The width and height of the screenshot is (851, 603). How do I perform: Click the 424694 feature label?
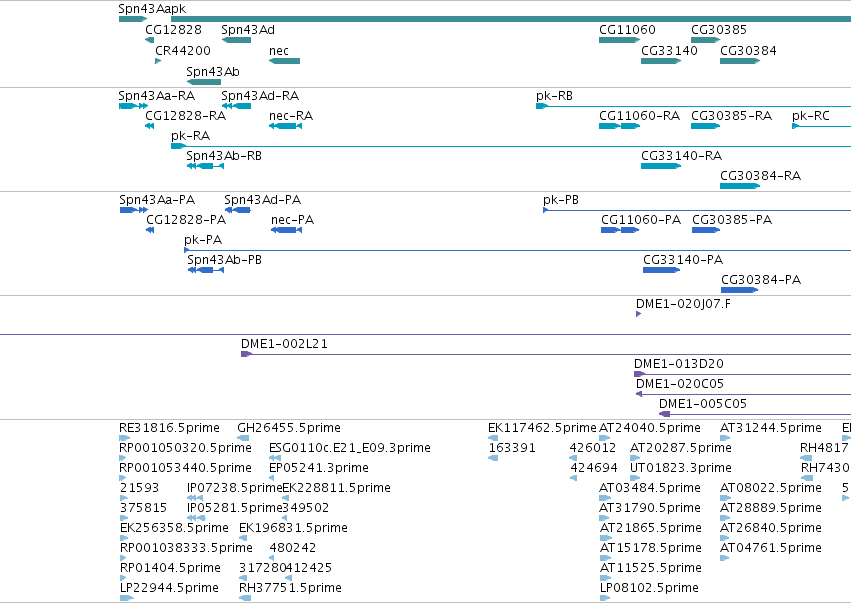(594, 468)
